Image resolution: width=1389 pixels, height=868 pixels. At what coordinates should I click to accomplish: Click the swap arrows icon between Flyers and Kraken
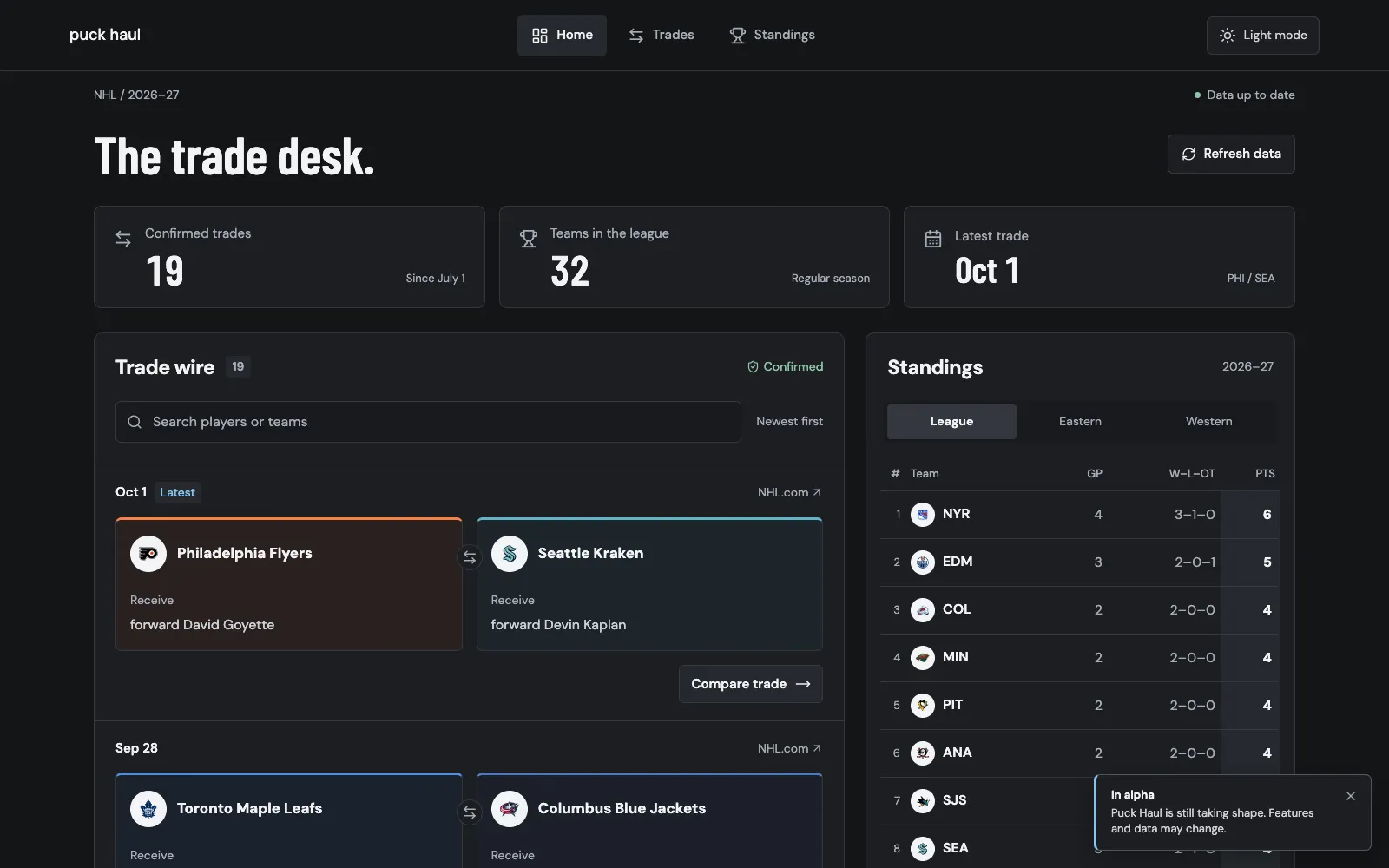pos(470,557)
